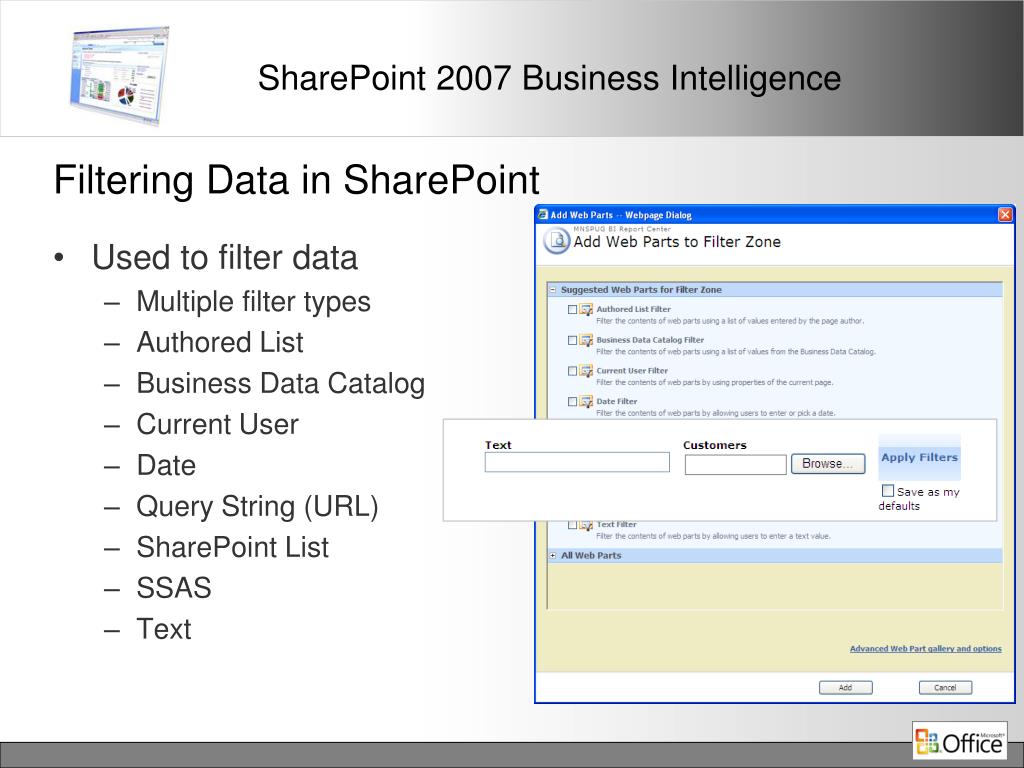This screenshot has height=768, width=1024.
Task: Click the Text Filter web part icon
Action: coord(586,525)
